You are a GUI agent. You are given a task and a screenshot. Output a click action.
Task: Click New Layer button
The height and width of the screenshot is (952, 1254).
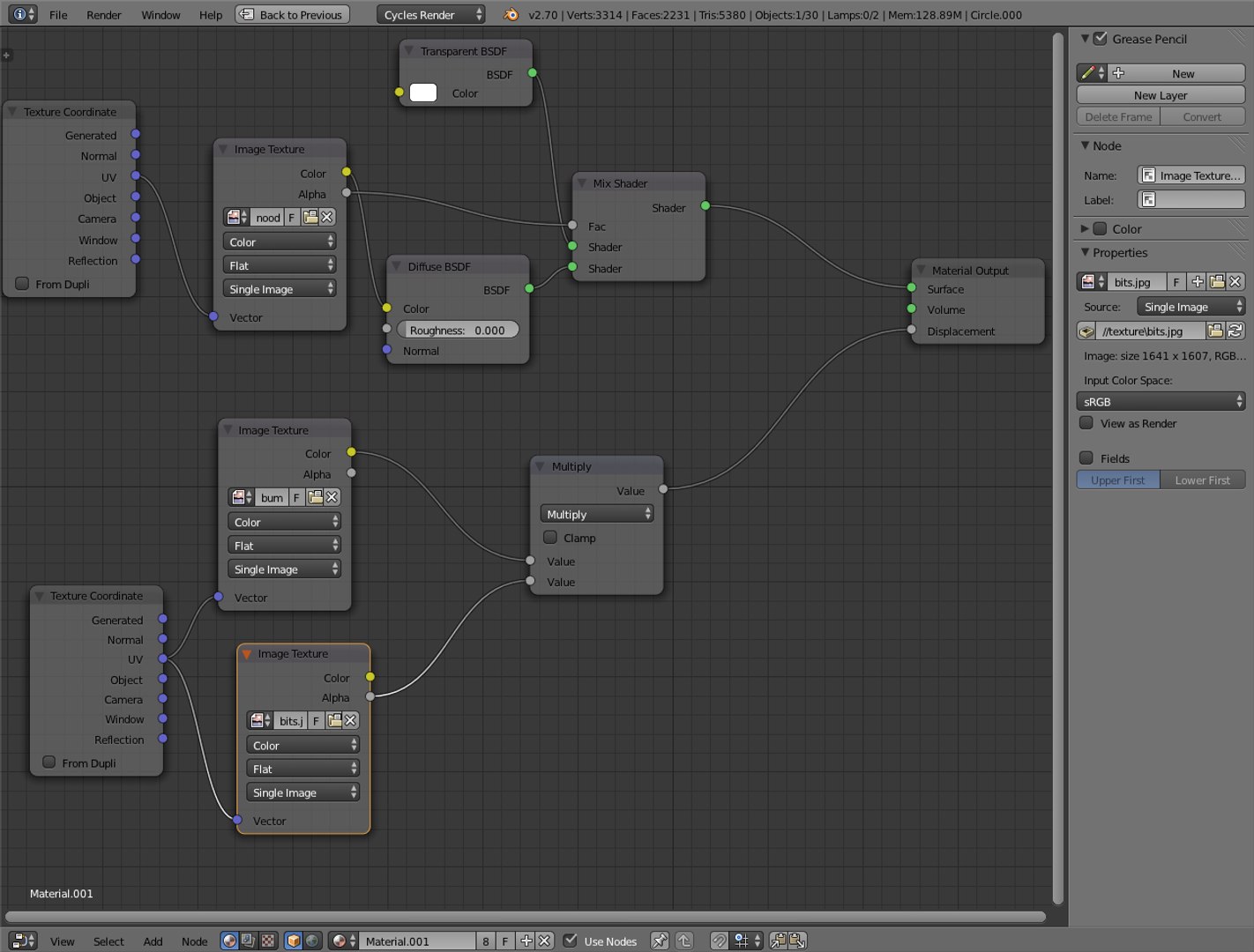[1161, 95]
